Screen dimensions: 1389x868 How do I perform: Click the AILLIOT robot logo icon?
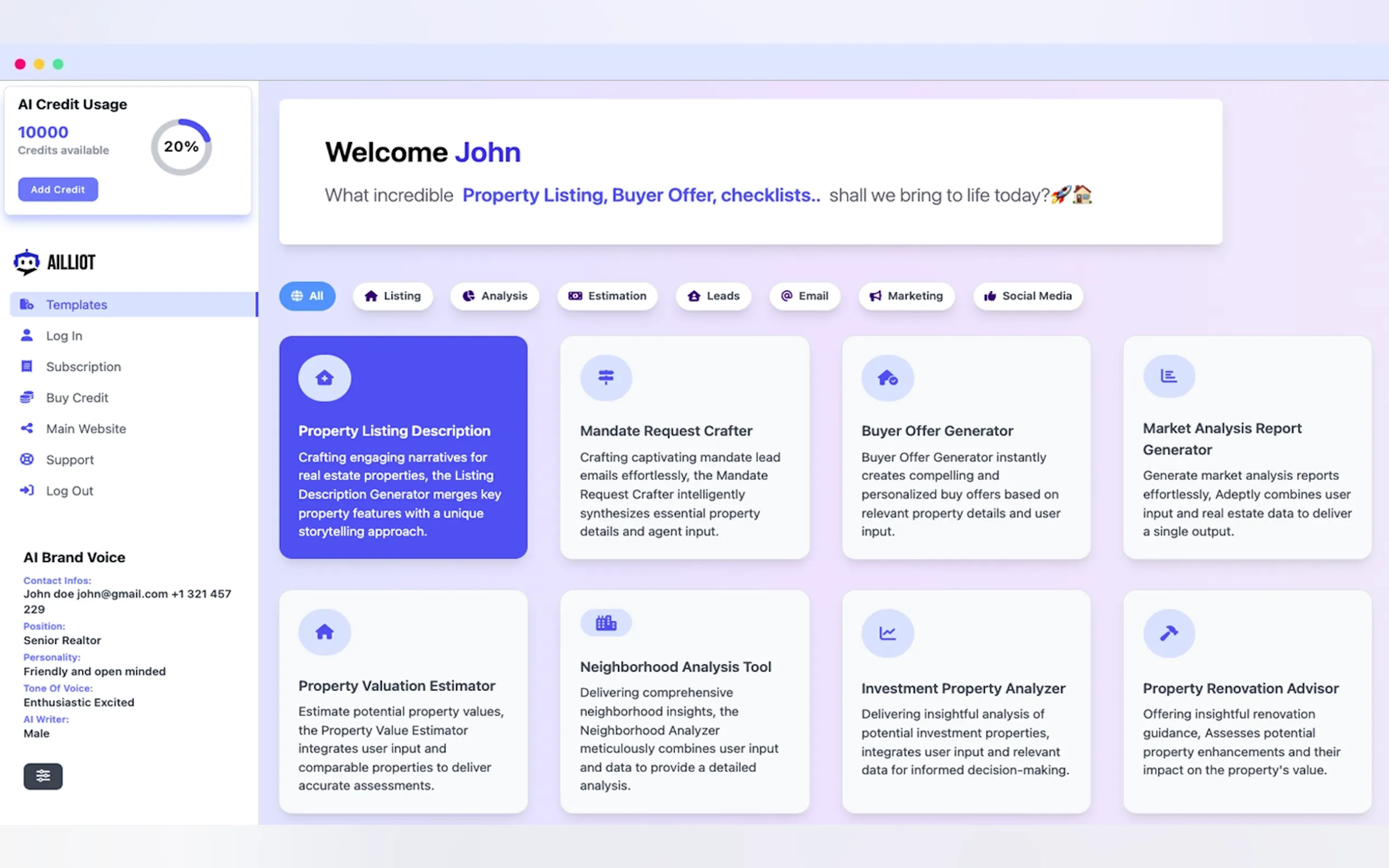(x=26, y=262)
